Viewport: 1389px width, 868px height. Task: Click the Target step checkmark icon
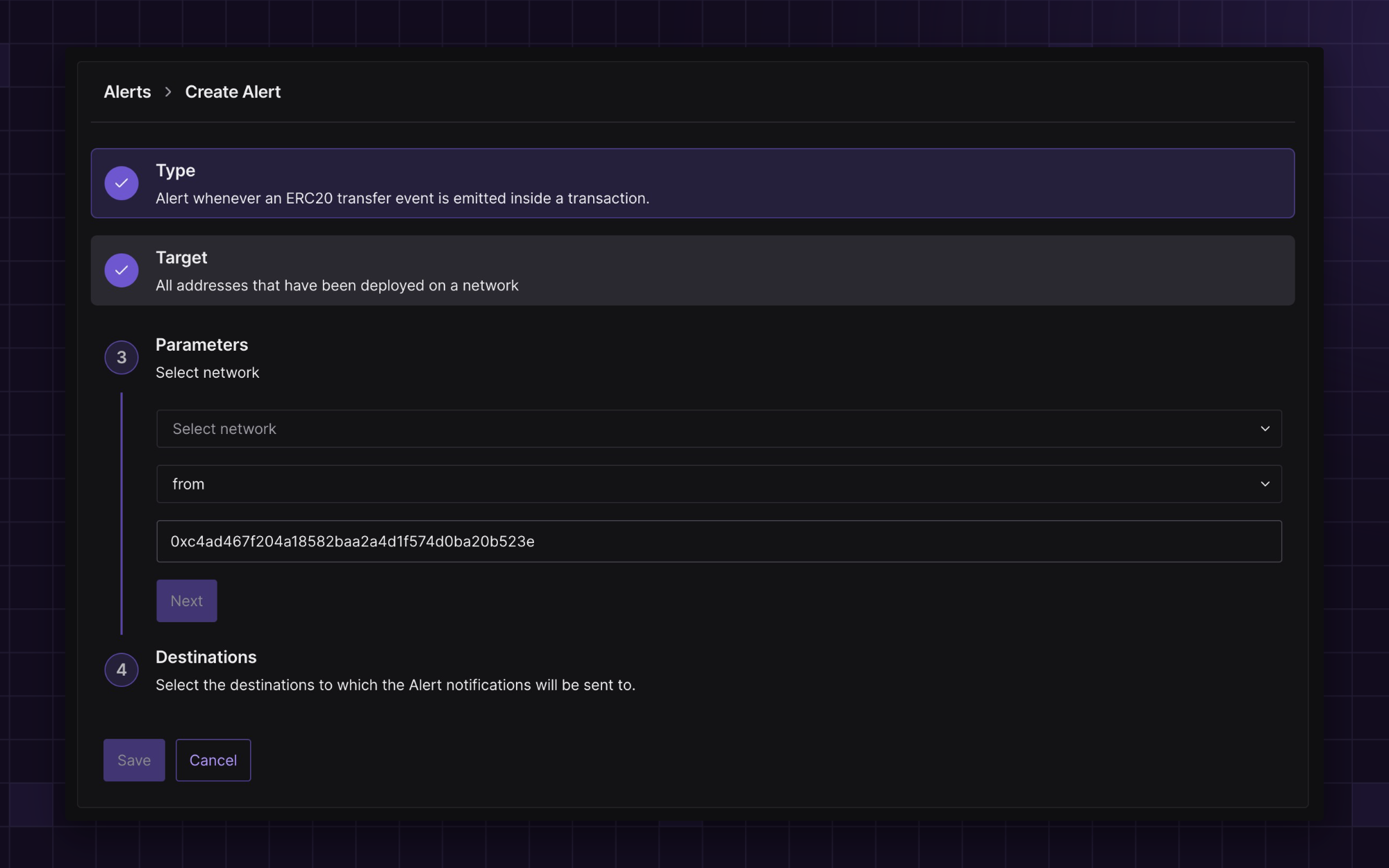click(122, 270)
